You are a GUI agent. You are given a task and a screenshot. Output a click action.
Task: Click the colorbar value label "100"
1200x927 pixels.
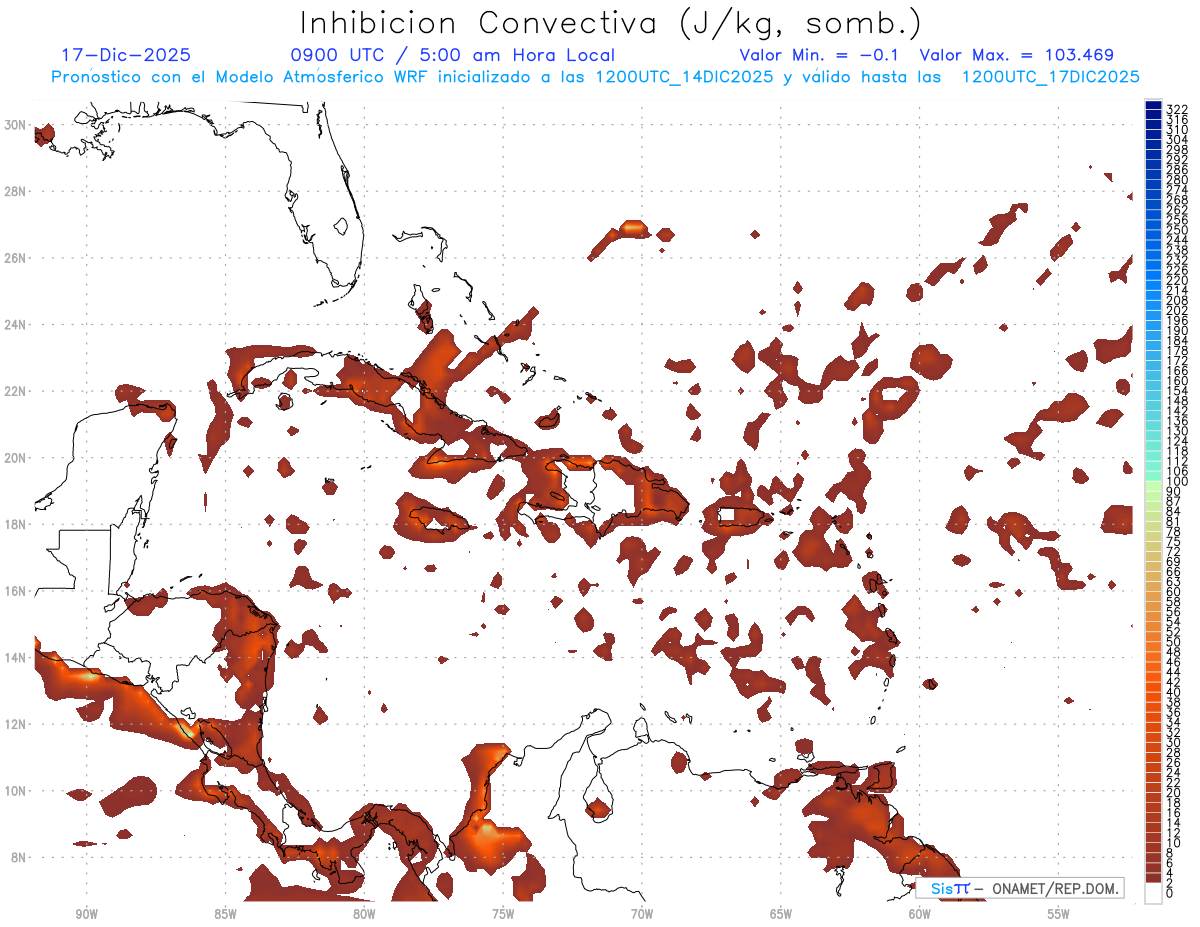pos(1177,482)
